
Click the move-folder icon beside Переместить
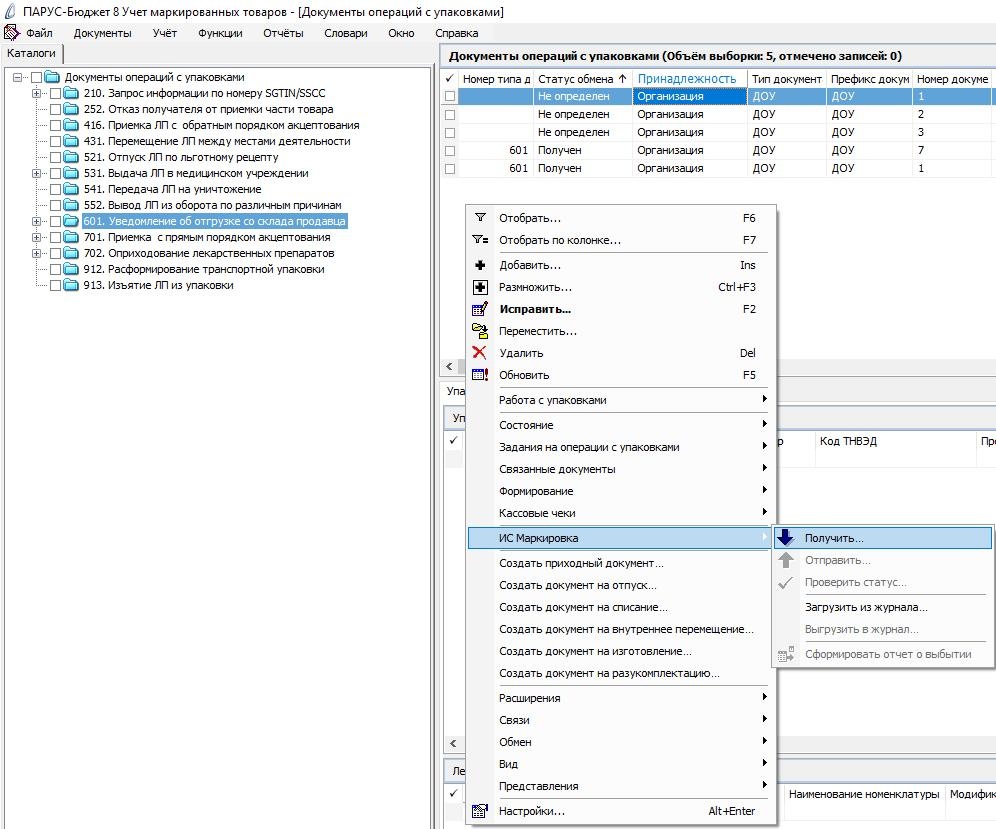(x=480, y=331)
